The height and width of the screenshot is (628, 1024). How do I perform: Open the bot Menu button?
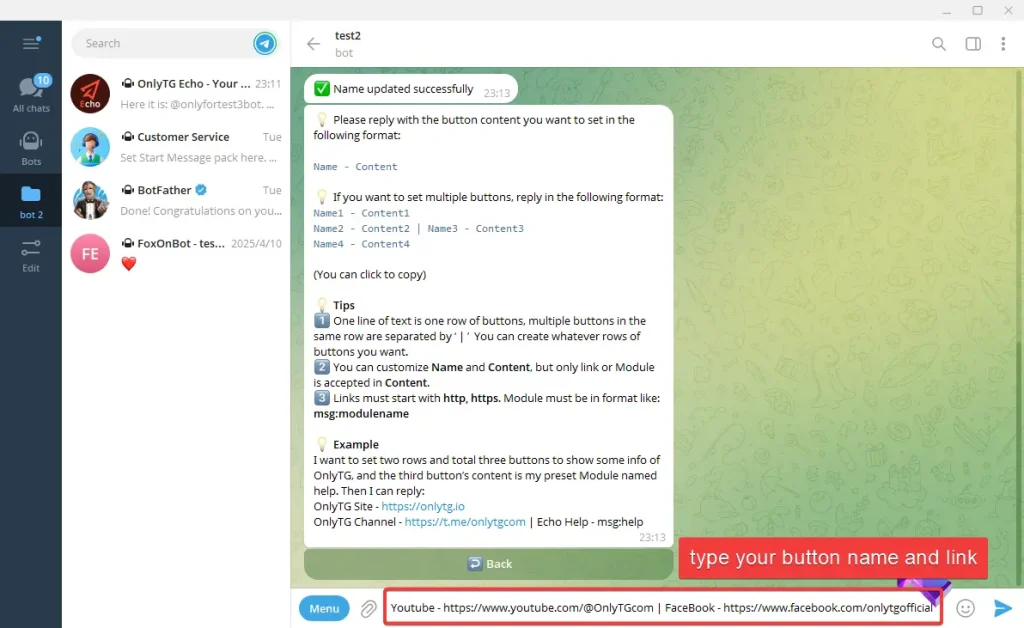click(x=324, y=608)
